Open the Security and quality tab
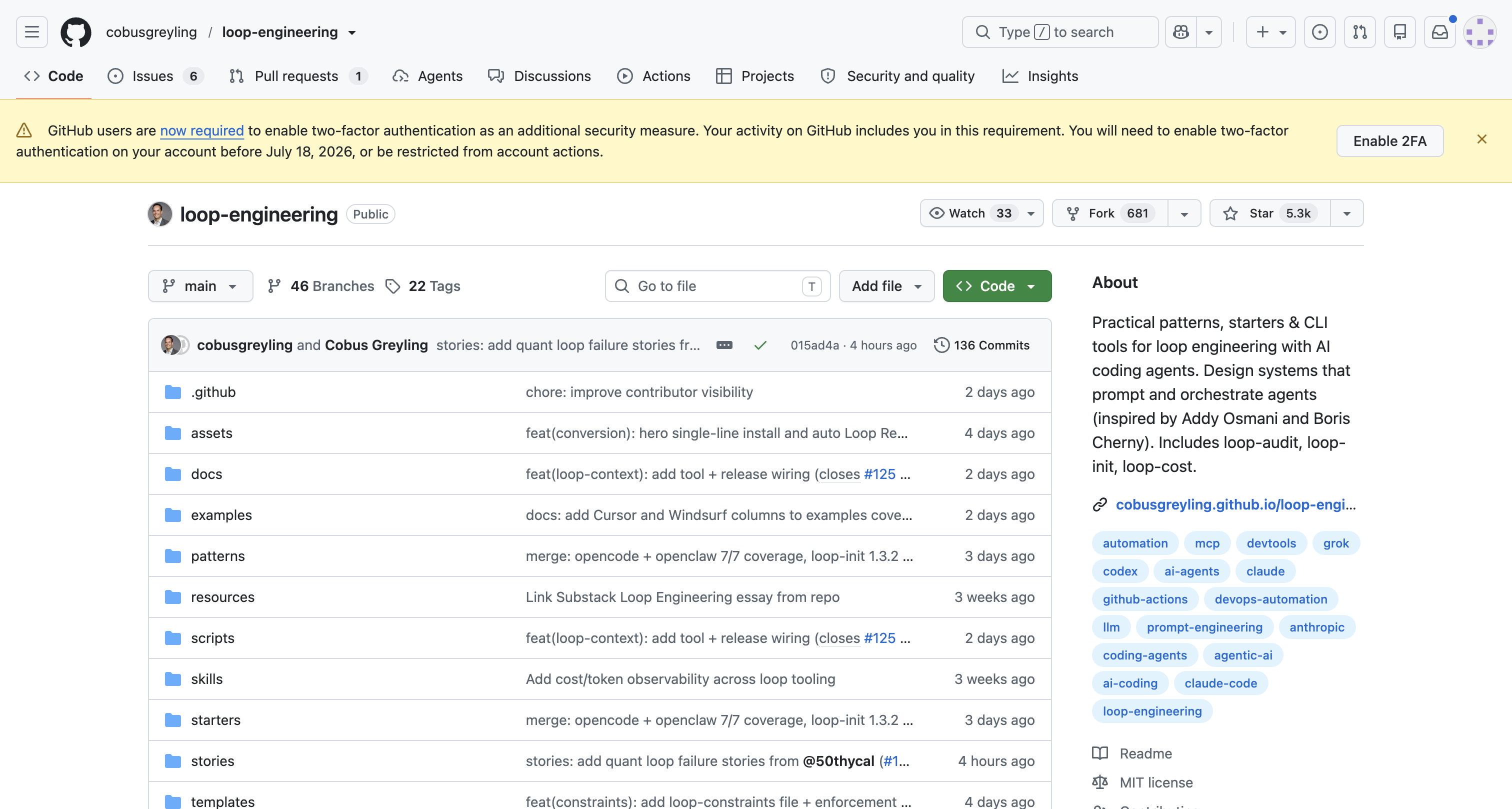 coord(897,75)
